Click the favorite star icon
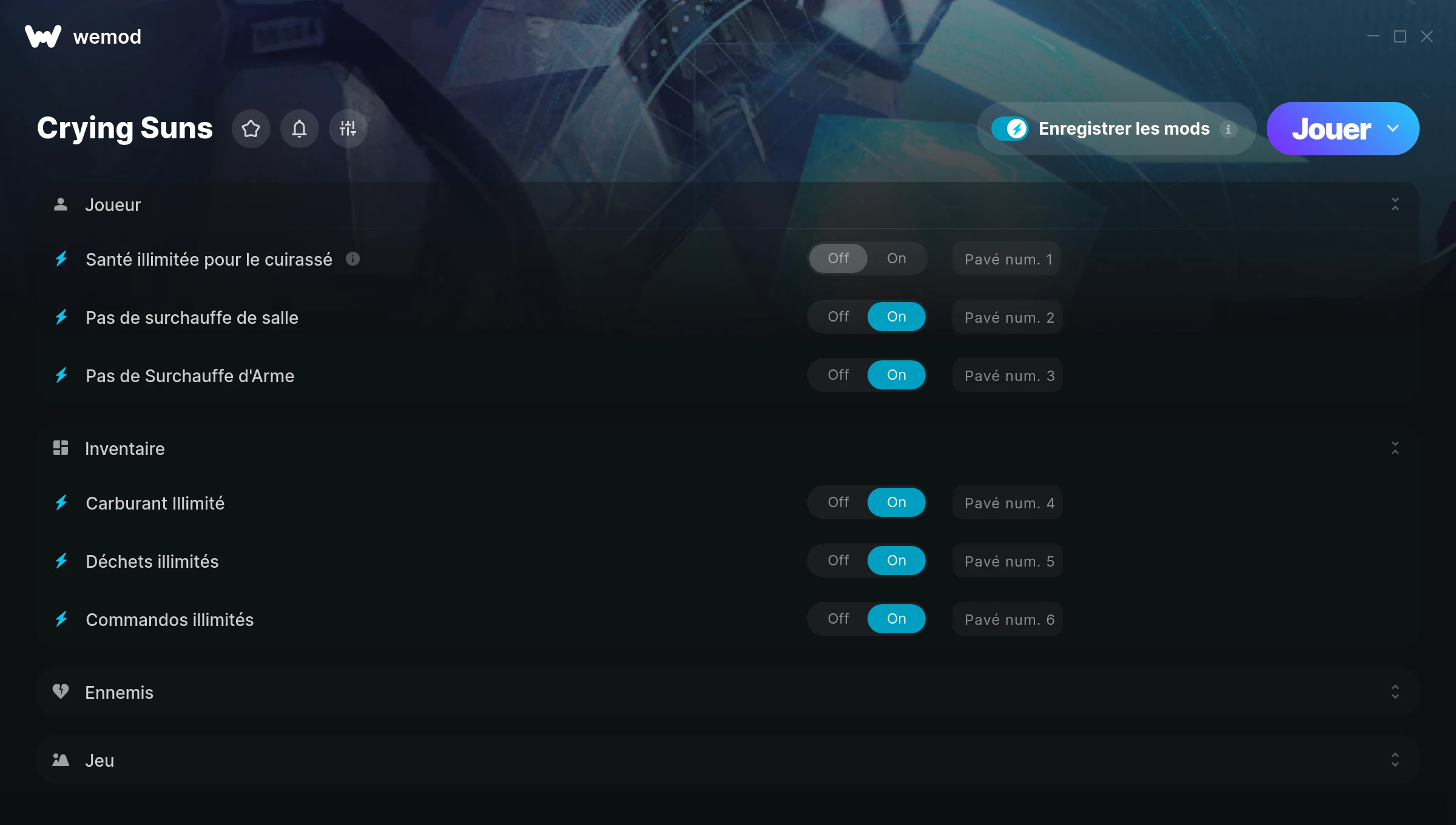Viewport: 1456px width, 825px height. [251, 129]
